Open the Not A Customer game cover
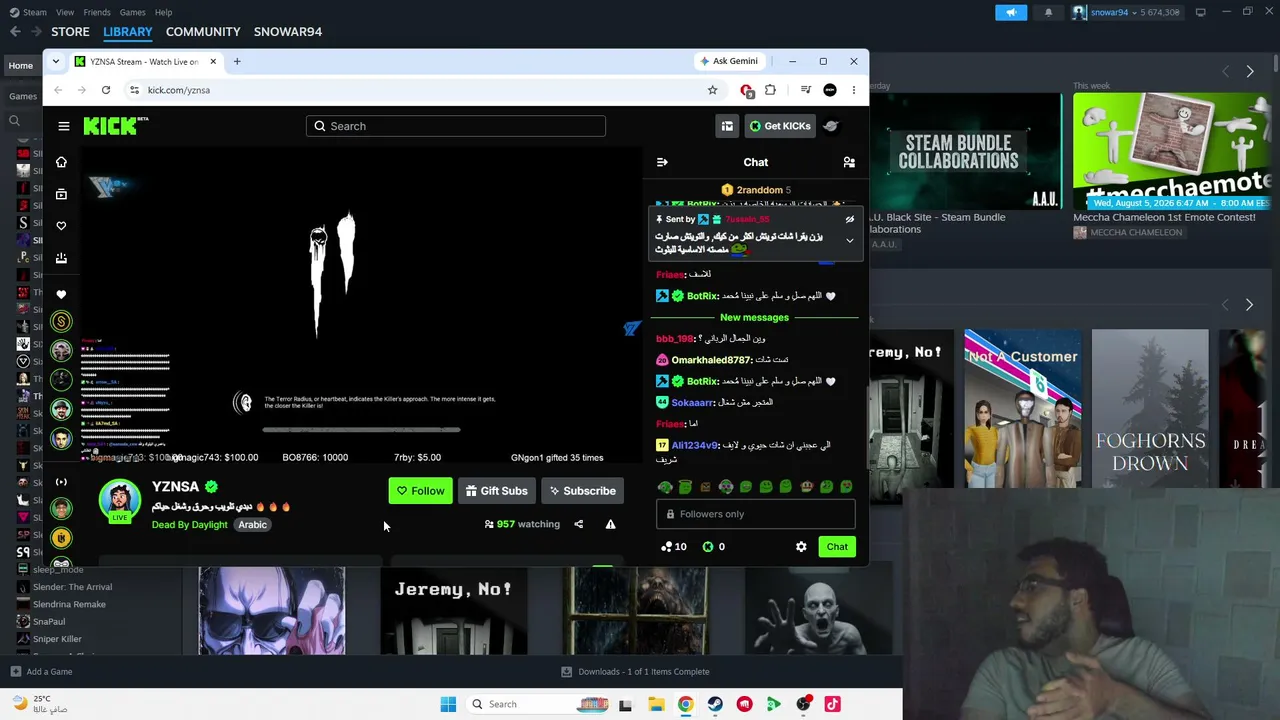1280x720 pixels. (x=1022, y=415)
